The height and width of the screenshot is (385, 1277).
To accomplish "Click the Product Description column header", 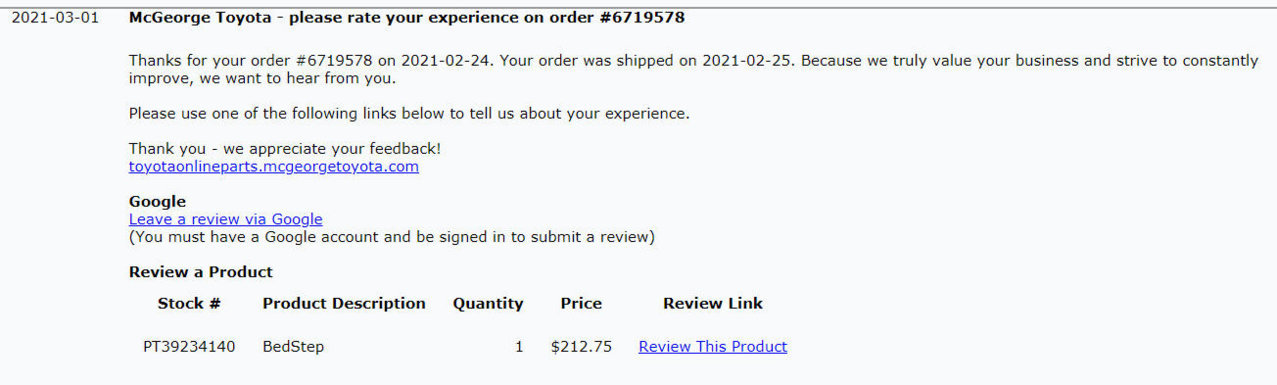I will click(344, 303).
